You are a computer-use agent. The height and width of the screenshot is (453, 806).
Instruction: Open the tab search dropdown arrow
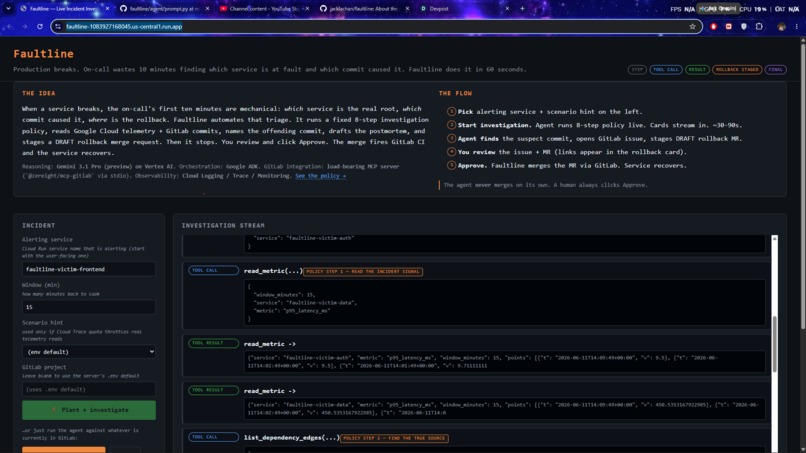tap(8, 9)
